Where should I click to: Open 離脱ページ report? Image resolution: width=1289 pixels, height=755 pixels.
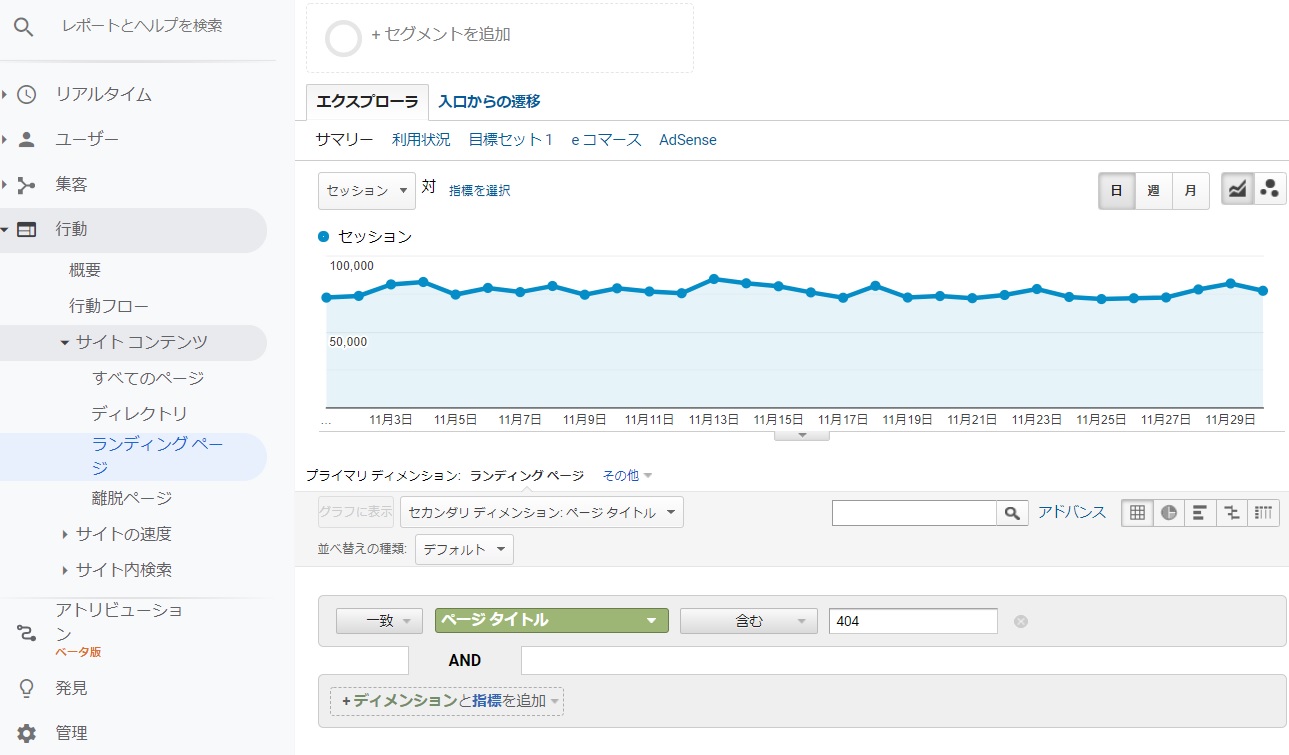pos(131,498)
